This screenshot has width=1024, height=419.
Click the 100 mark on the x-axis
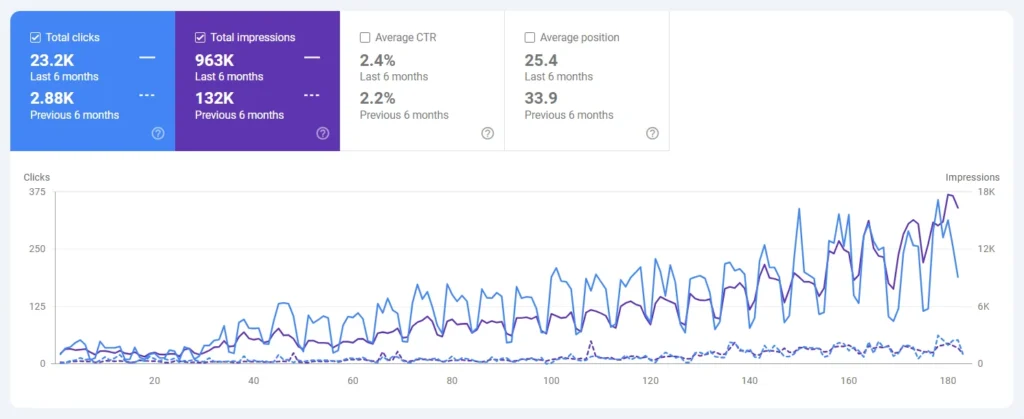coord(552,381)
